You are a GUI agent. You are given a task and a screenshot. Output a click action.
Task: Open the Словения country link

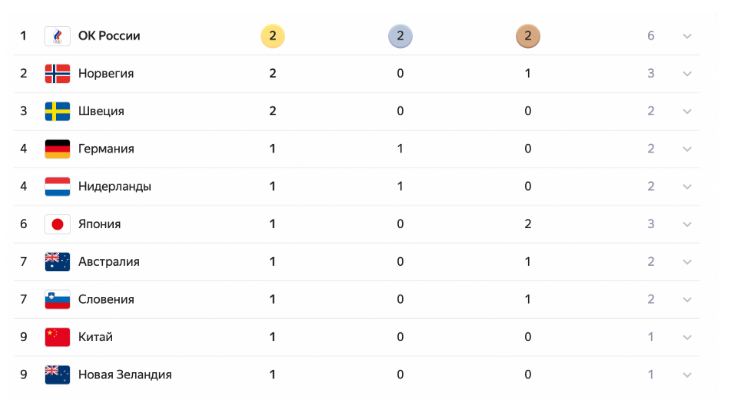pyautogui.click(x=106, y=299)
